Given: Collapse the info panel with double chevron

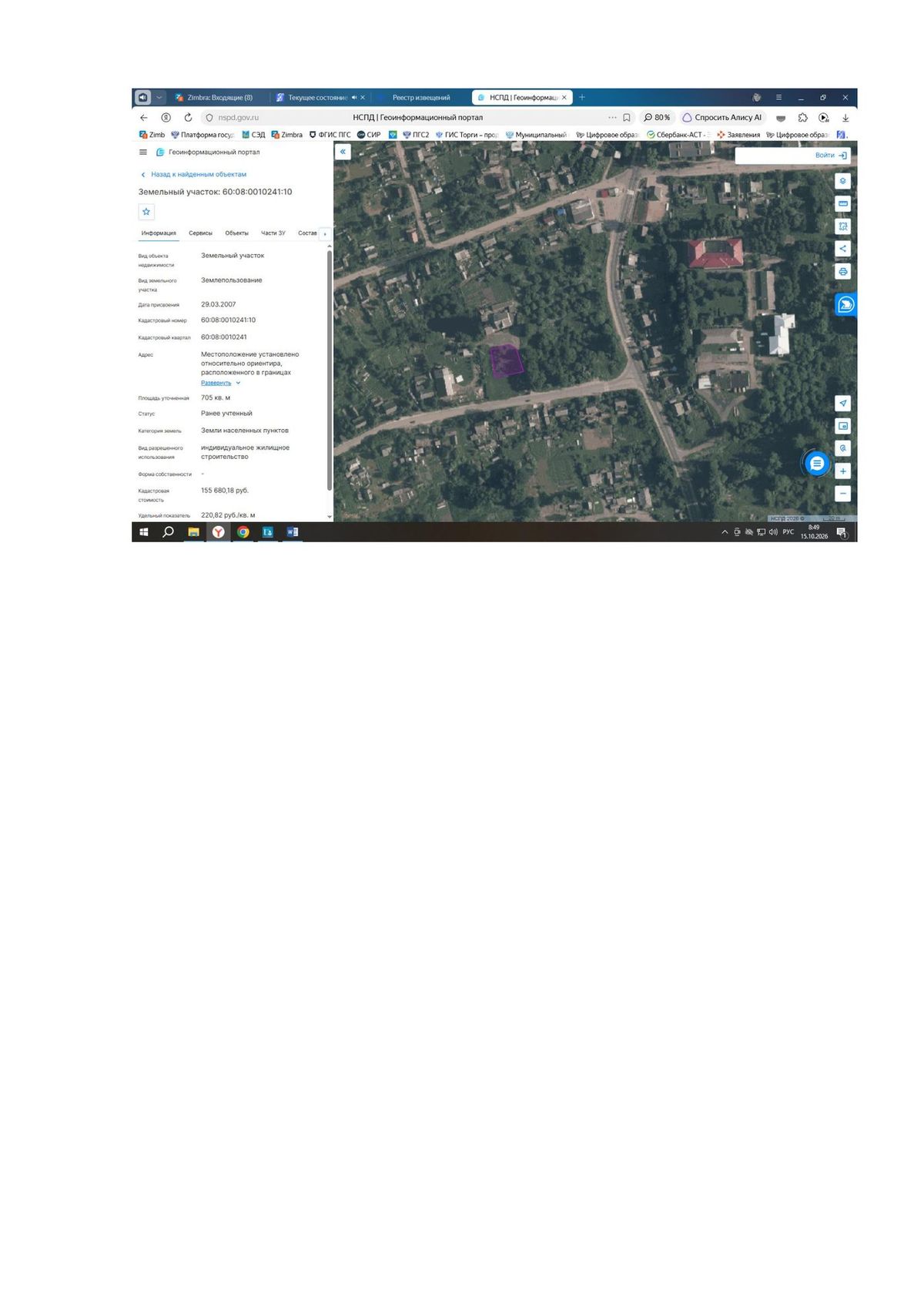Looking at the screenshot, I should pyautogui.click(x=343, y=152).
